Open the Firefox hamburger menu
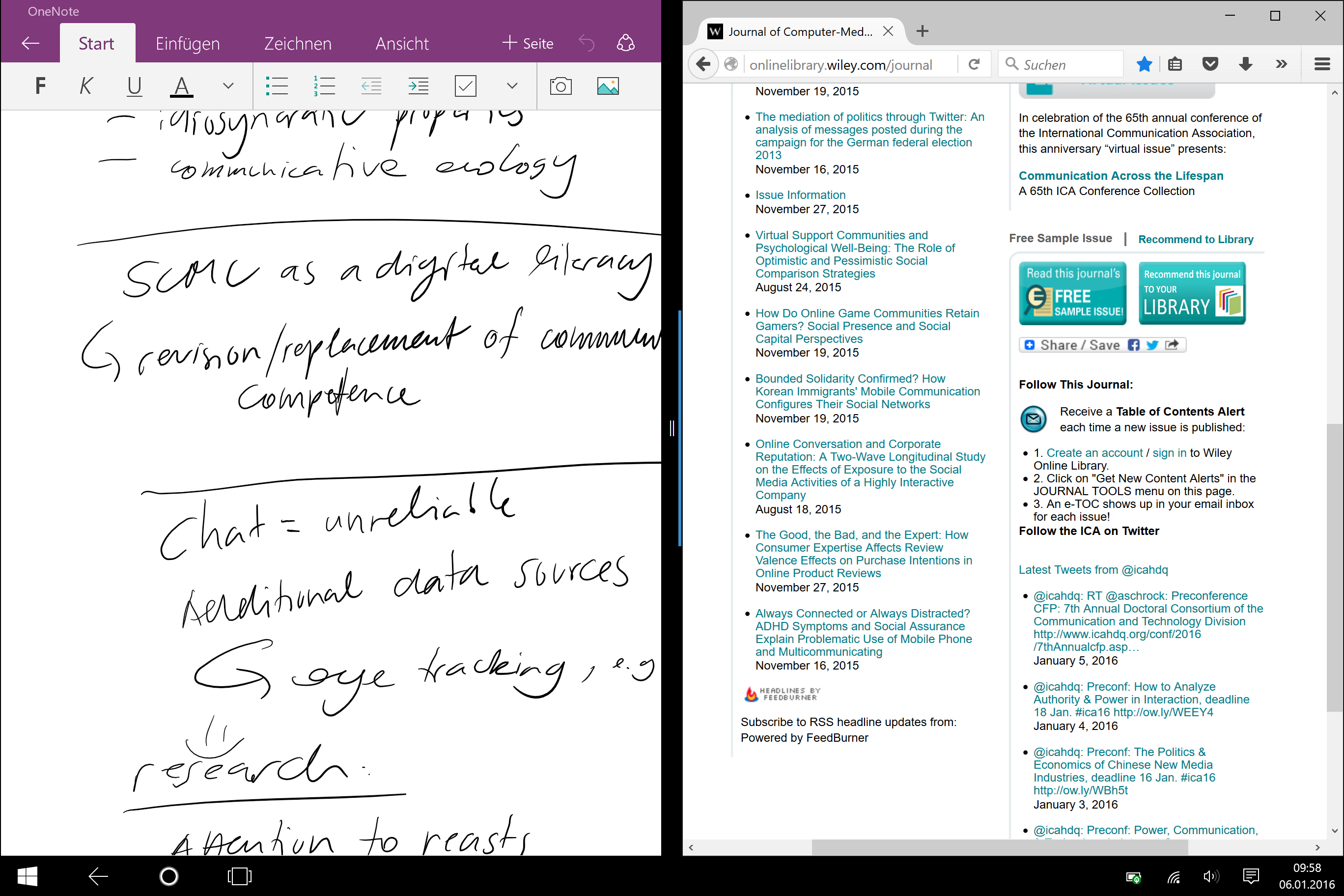 1322,64
